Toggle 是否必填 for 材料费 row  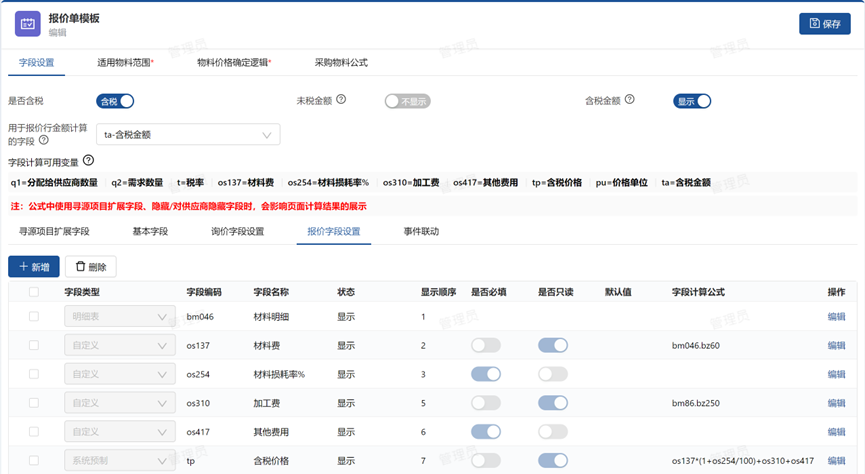pos(486,345)
